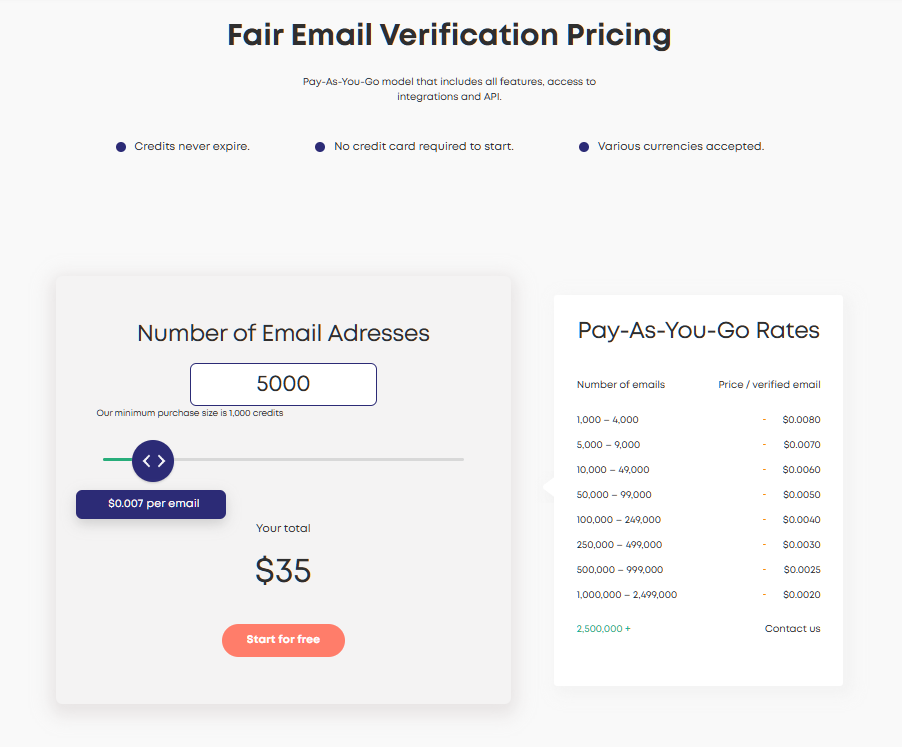The height and width of the screenshot is (747, 902).
Task: Select the 500,000 – 999,000 emails range
Action: point(619,570)
